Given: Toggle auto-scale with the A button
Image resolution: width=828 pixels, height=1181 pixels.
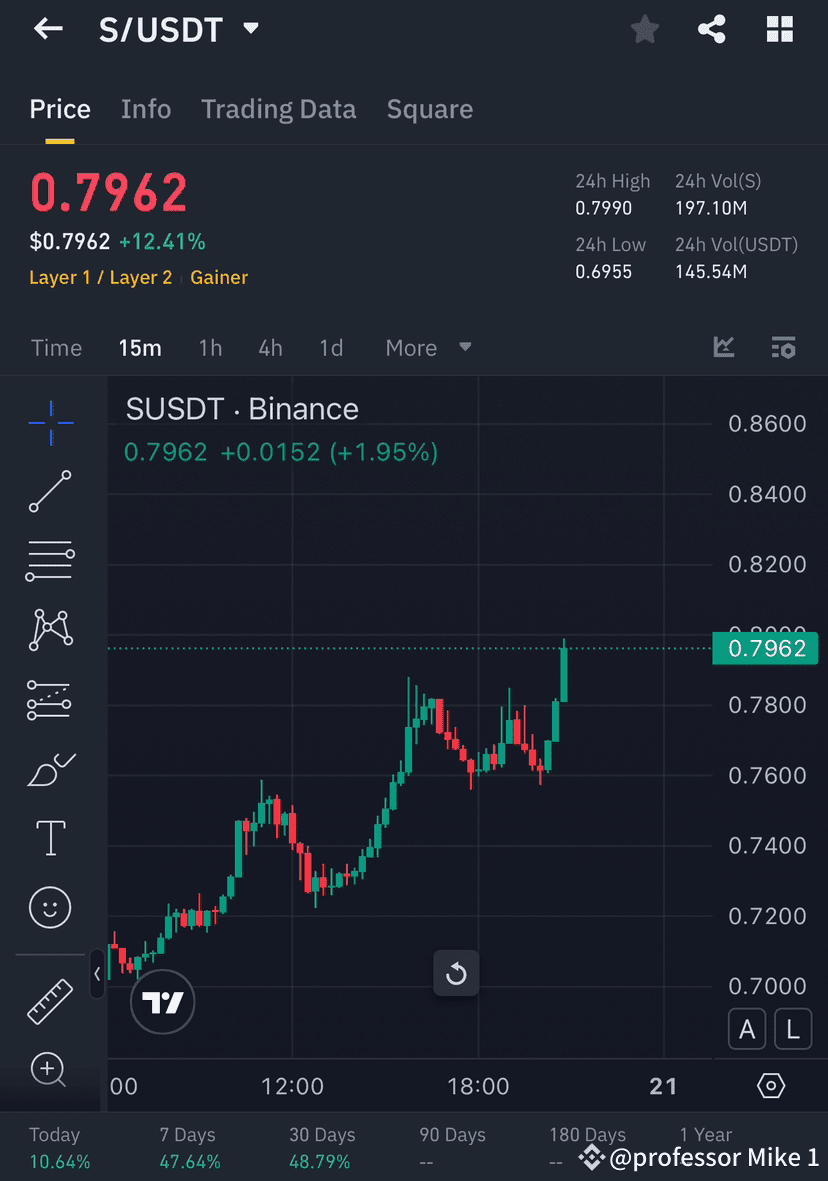Looking at the screenshot, I should click(x=747, y=1028).
